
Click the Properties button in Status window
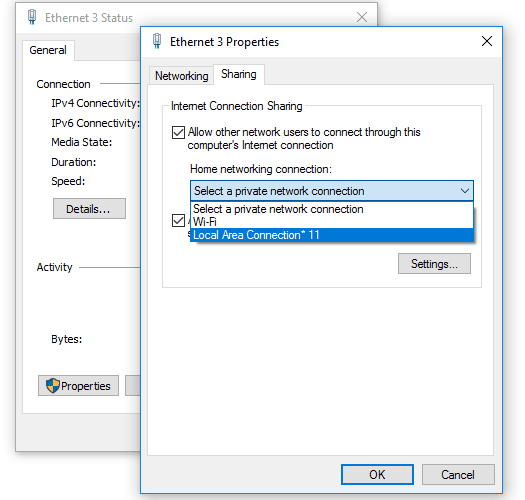coord(78,385)
